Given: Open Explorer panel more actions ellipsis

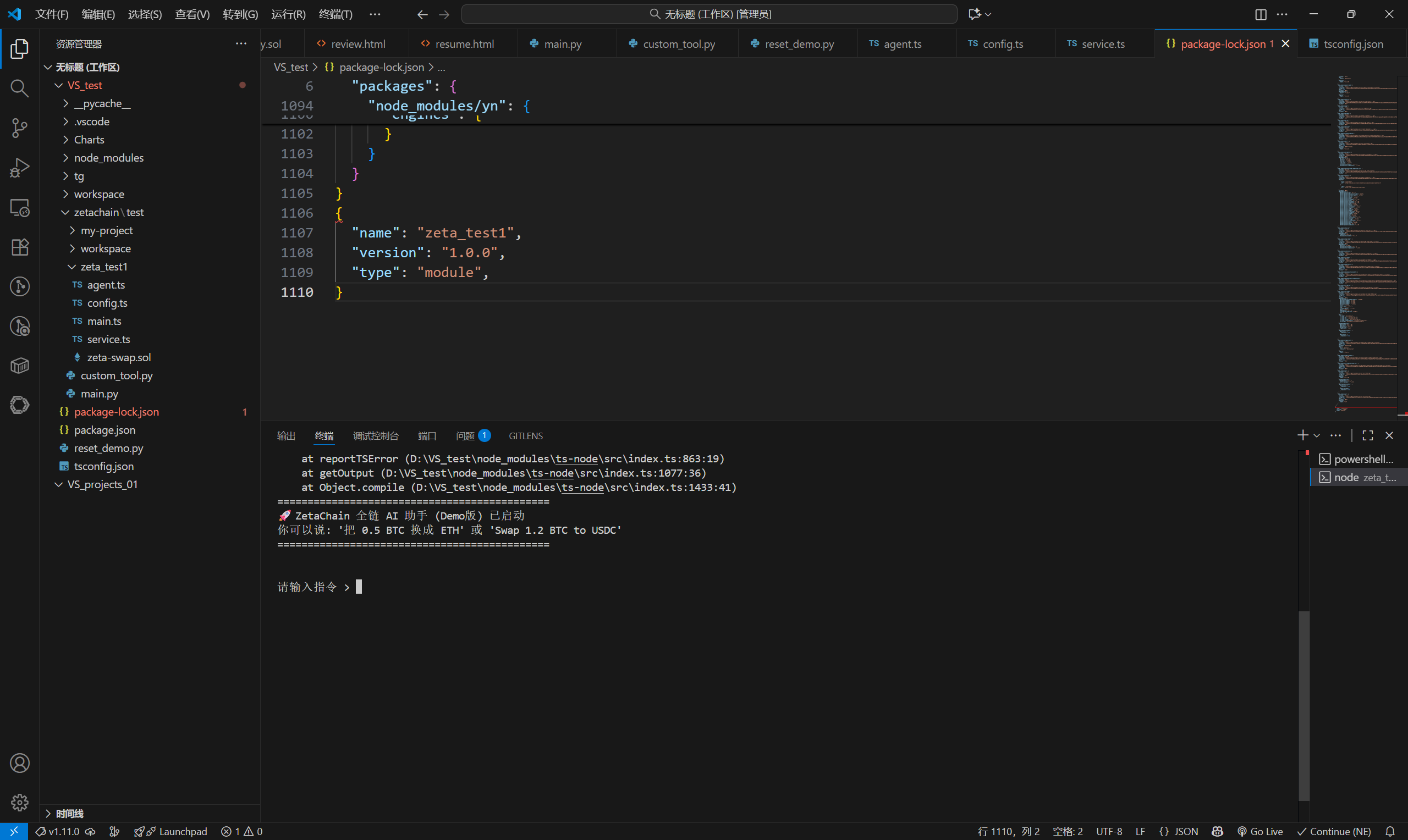Looking at the screenshot, I should 241,43.
